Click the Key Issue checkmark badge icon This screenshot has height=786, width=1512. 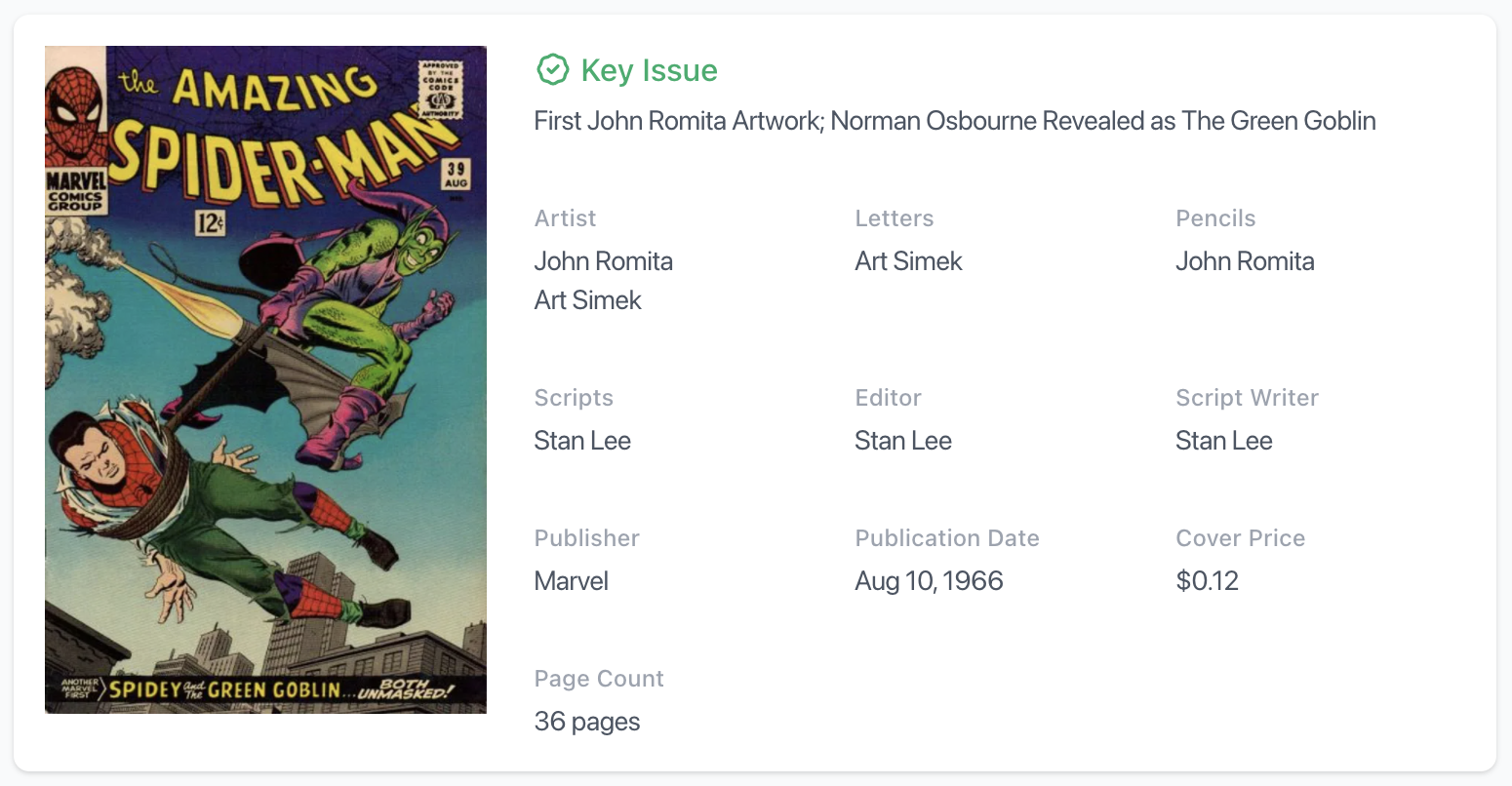point(553,70)
